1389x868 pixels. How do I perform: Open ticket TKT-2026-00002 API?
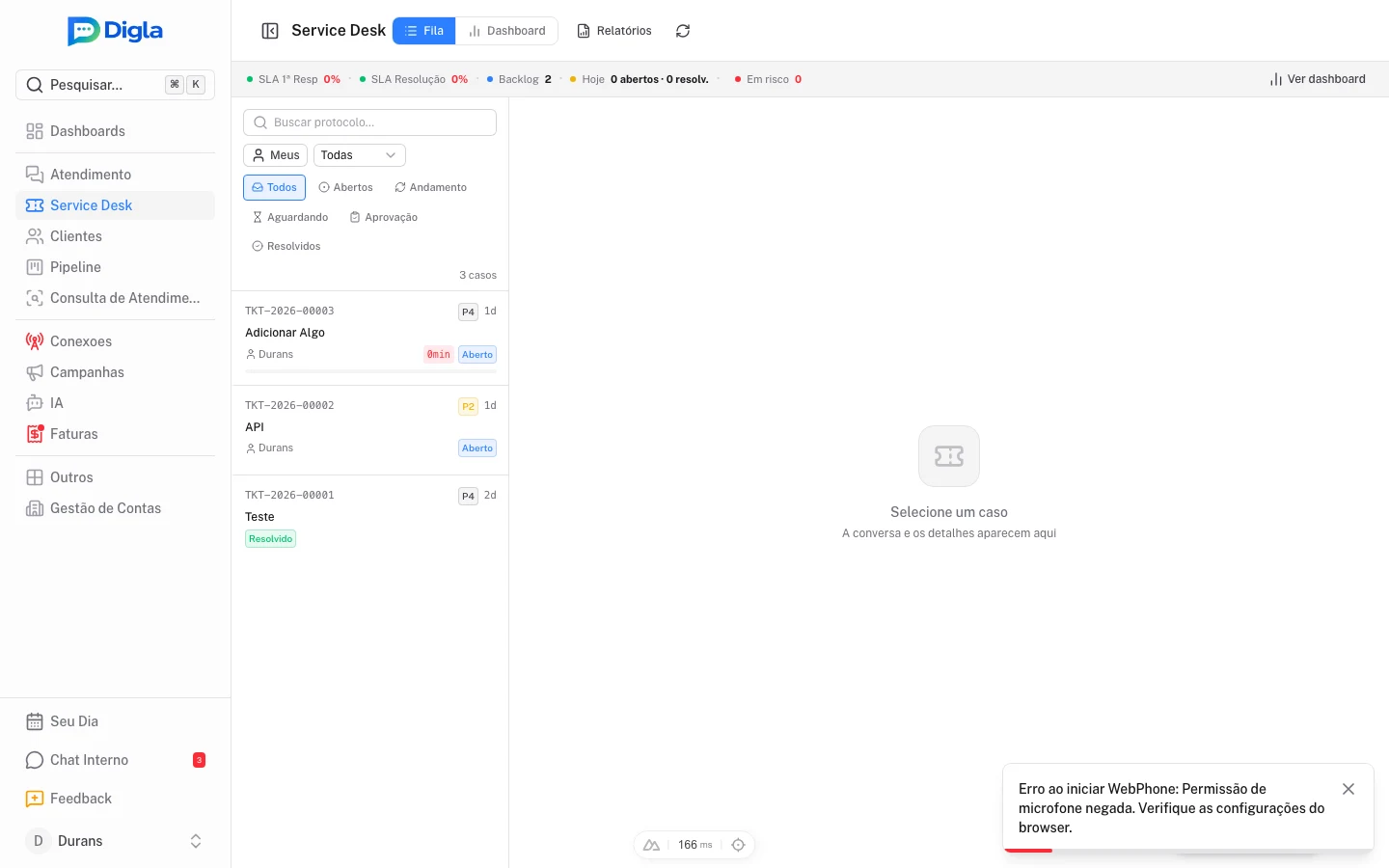tap(370, 430)
